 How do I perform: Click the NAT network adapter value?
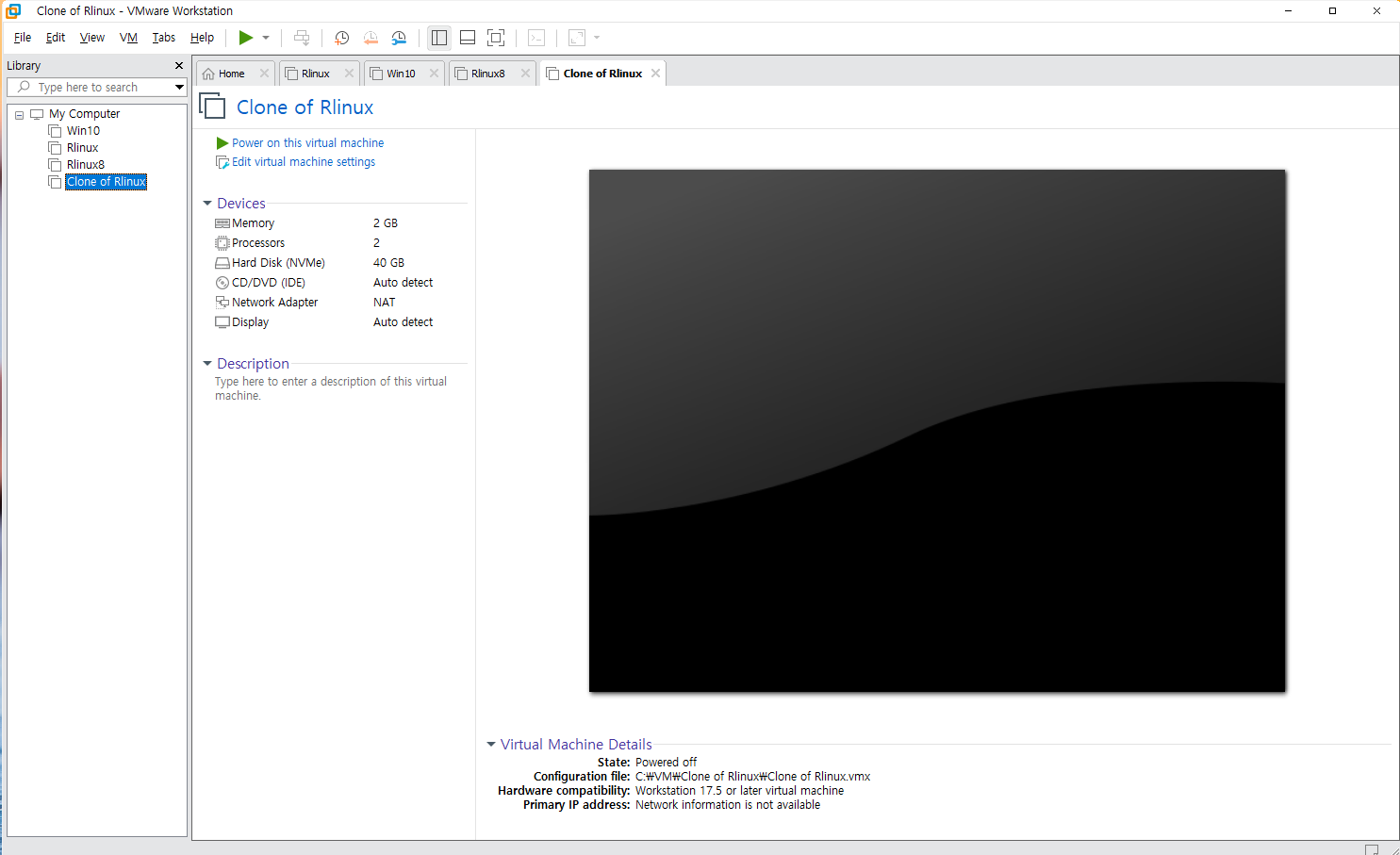(384, 303)
